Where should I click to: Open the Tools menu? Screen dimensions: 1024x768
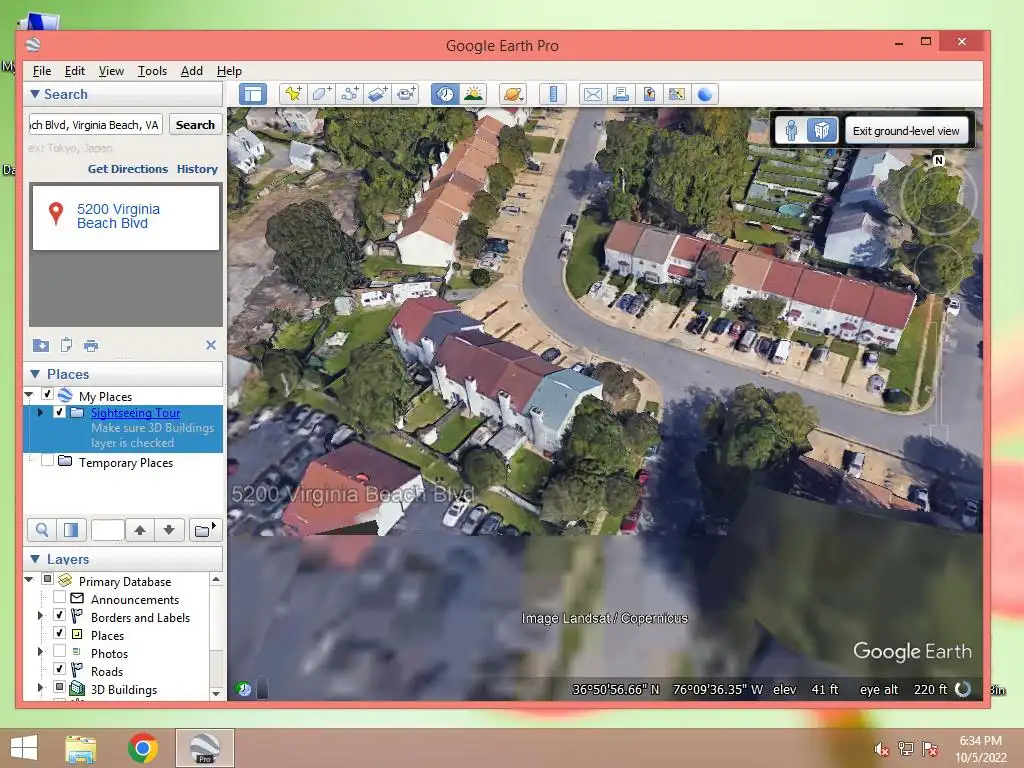point(152,71)
